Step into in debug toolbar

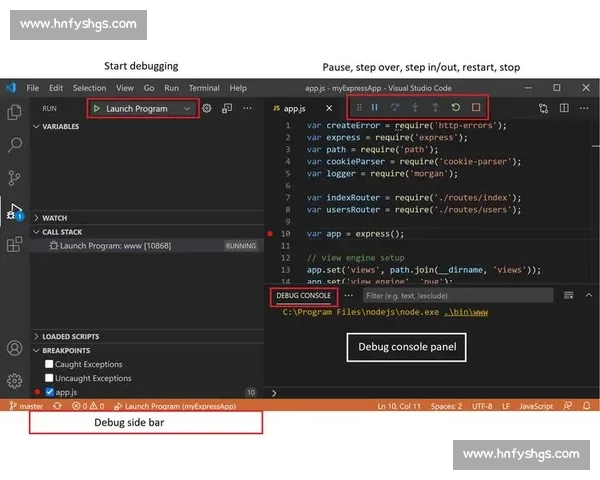click(x=415, y=107)
